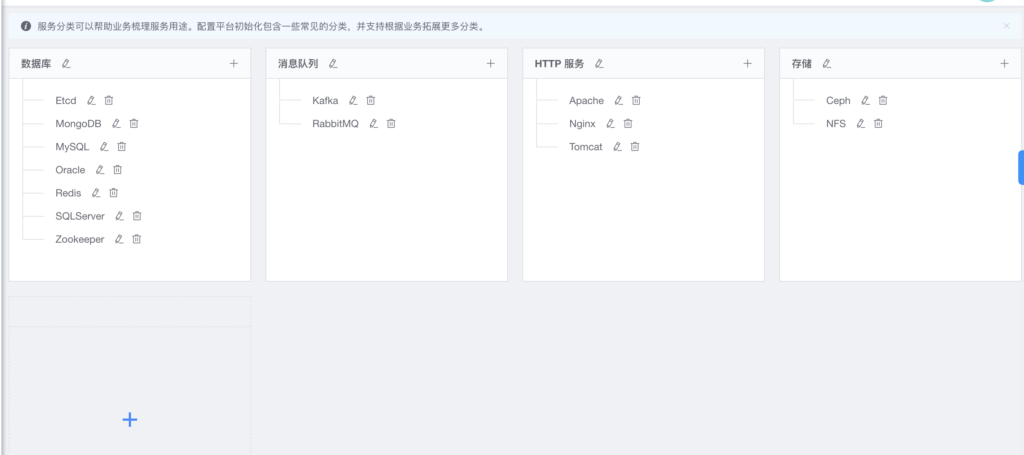Image resolution: width=1024 pixels, height=455 pixels.
Task: Select the Redis tree item
Action: (x=69, y=193)
